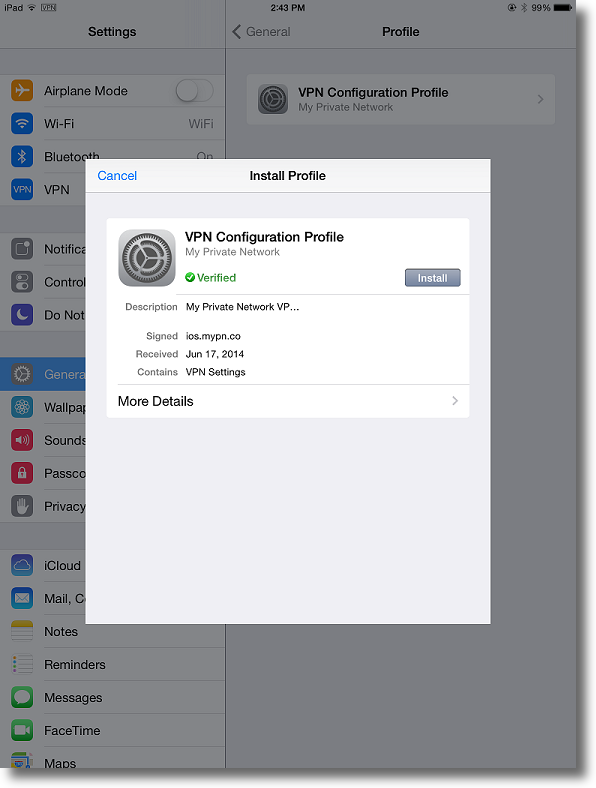Open More Details row
Viewport: 596px width, 788px height.
288,401
